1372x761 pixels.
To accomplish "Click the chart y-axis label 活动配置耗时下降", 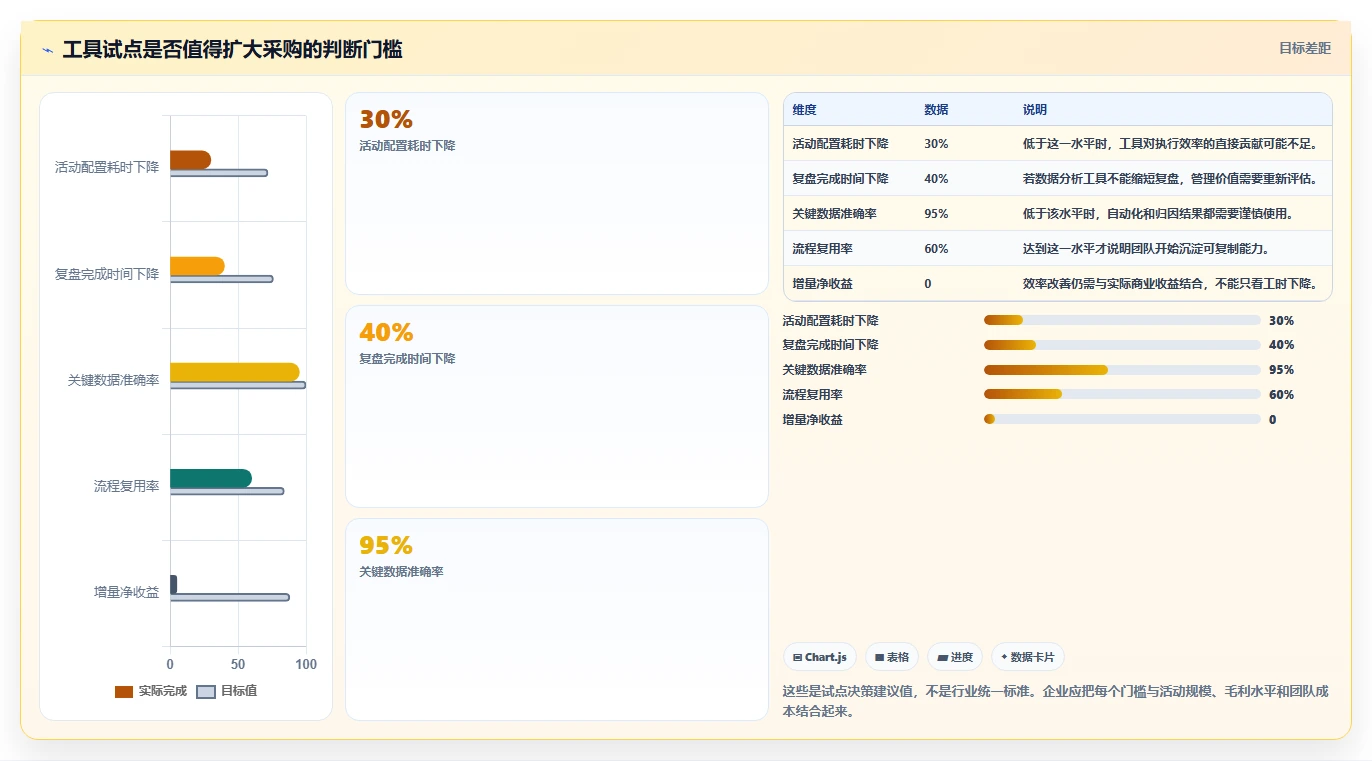I will click(x=107, y=167).
